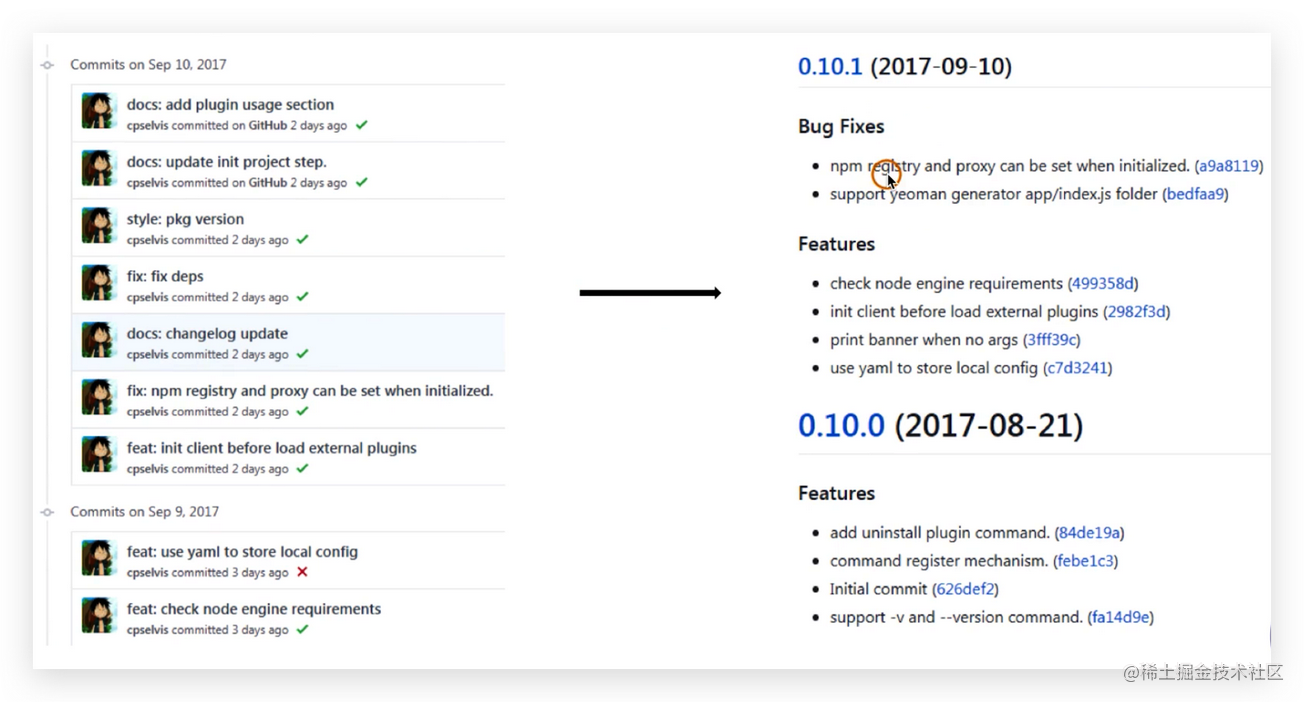Viewport: 1304px width, 702px height.
Task: Open commit 'fix: npm registry and proxy' title
Action: pos(310,391)
